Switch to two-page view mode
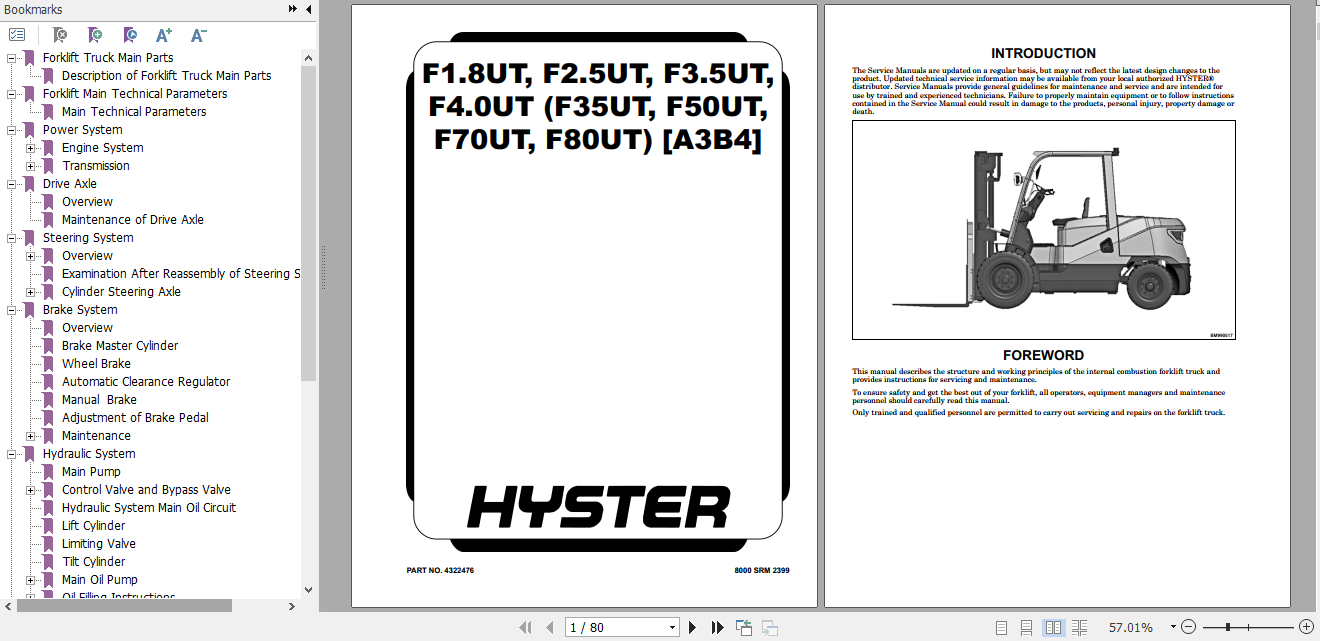This screenshot has height=641, width=1320. 1054,627
